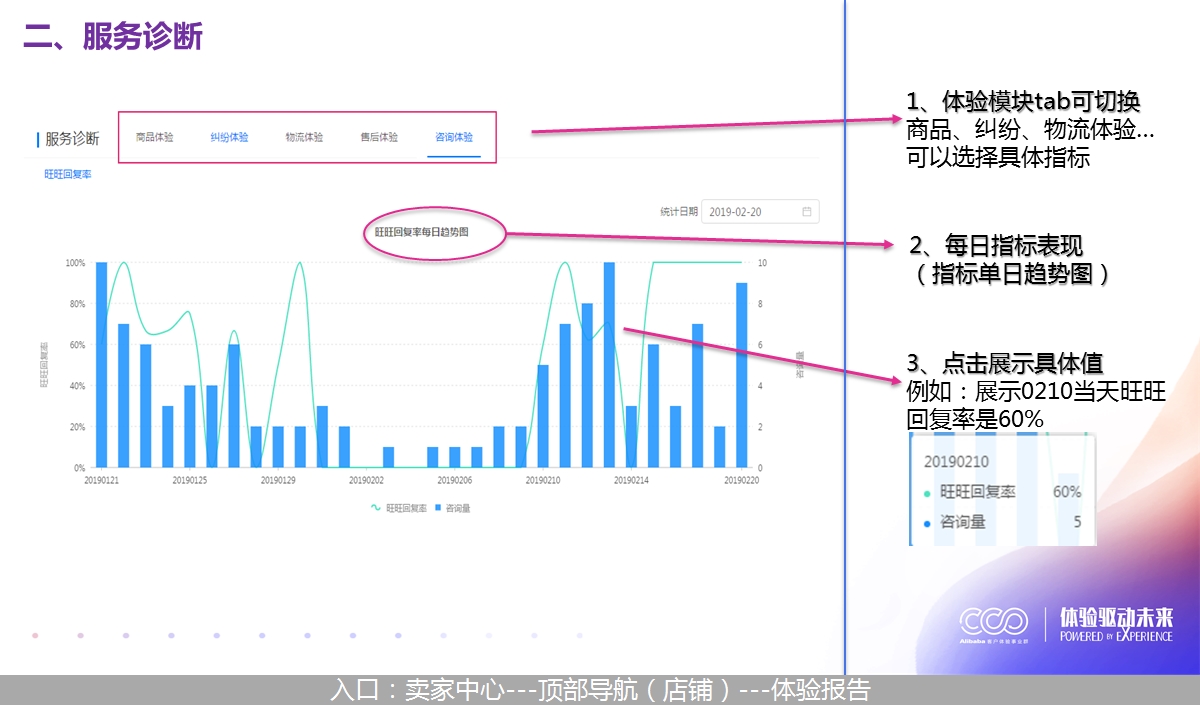Select the 咨询体验 tab
Image resolution: width=1200 pixels, height=705 pixels.
[454, 137]
